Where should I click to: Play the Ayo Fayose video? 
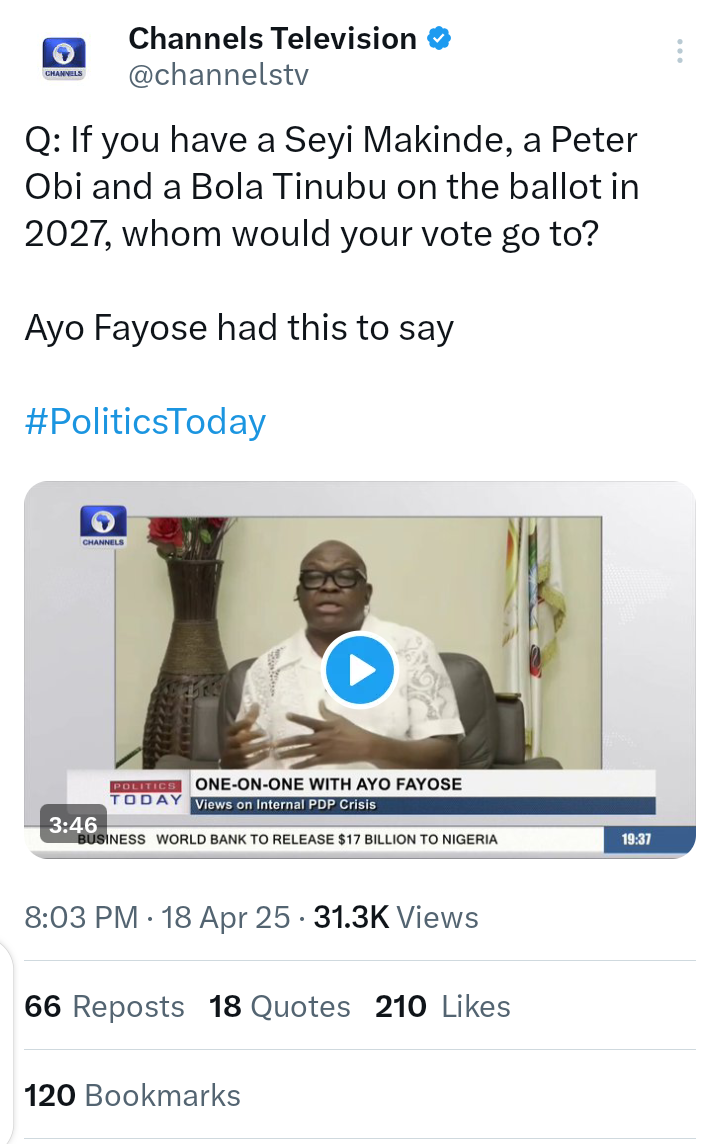click(359, 670)
